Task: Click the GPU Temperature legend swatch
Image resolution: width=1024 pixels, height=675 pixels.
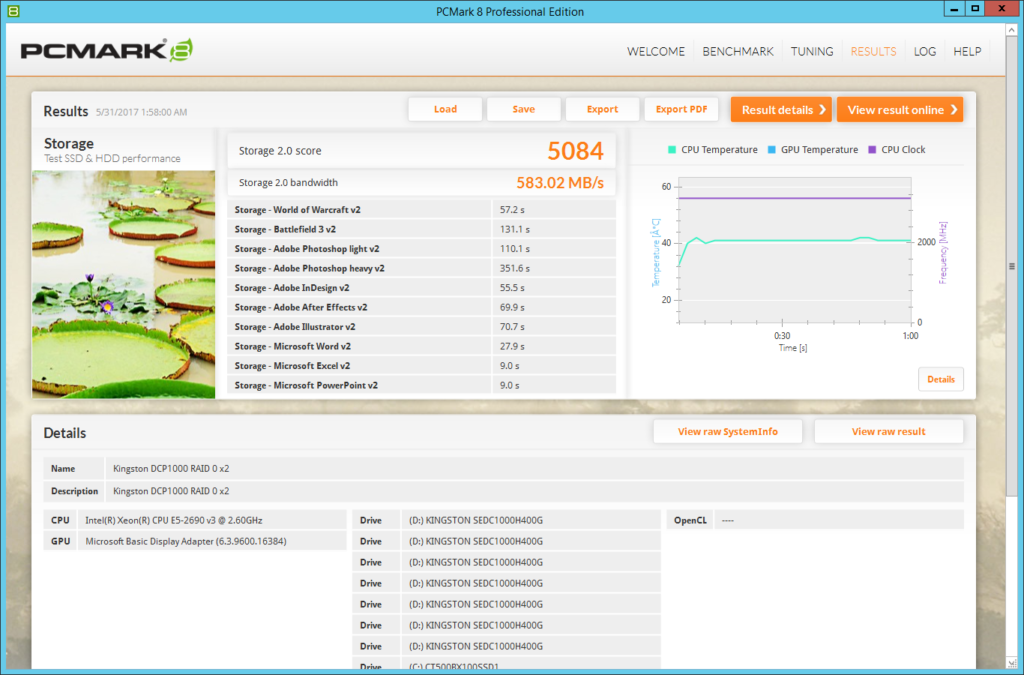Action: [x=773, y=150]
